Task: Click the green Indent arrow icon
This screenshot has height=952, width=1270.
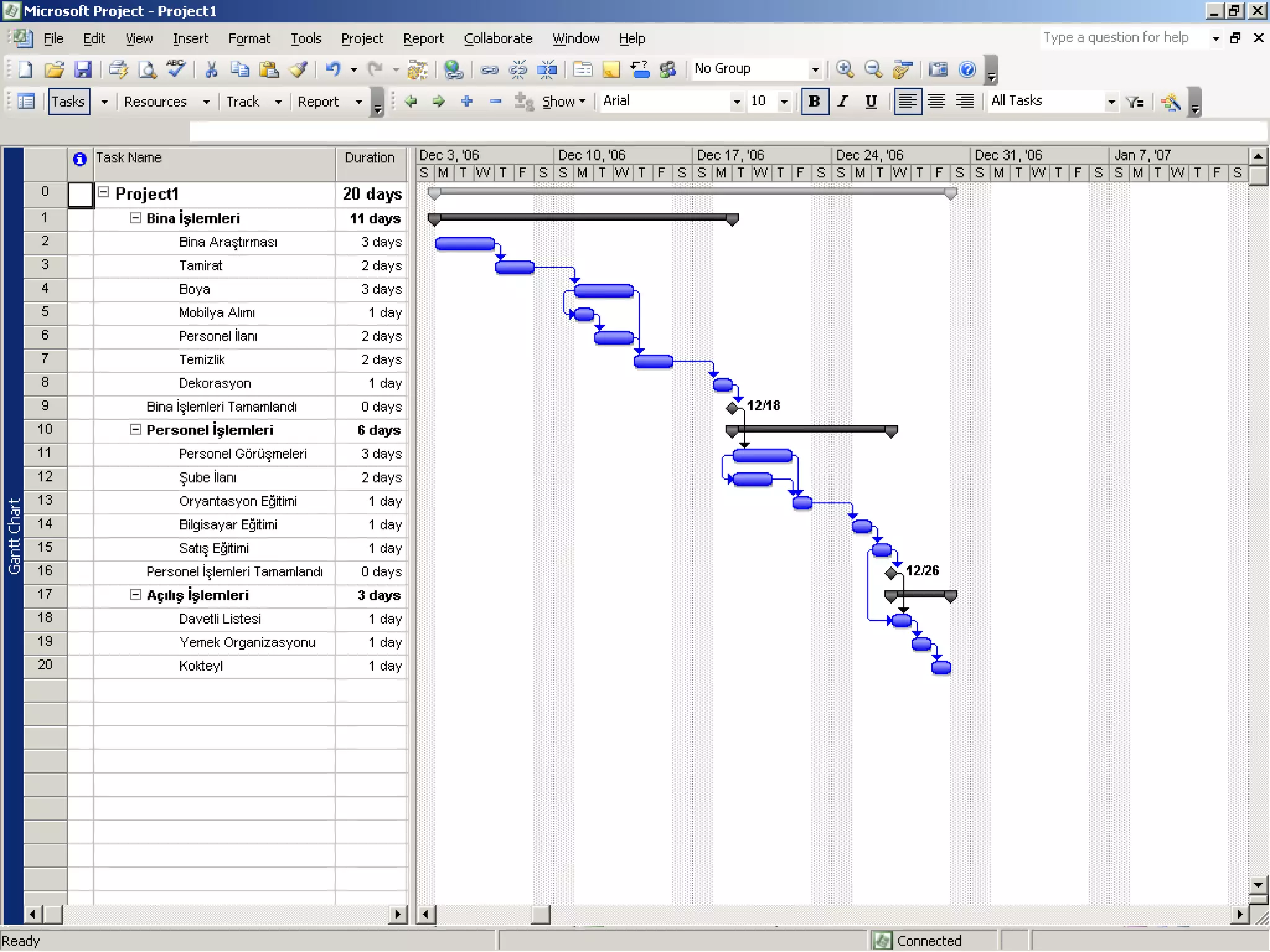Action: coord(439,102)
